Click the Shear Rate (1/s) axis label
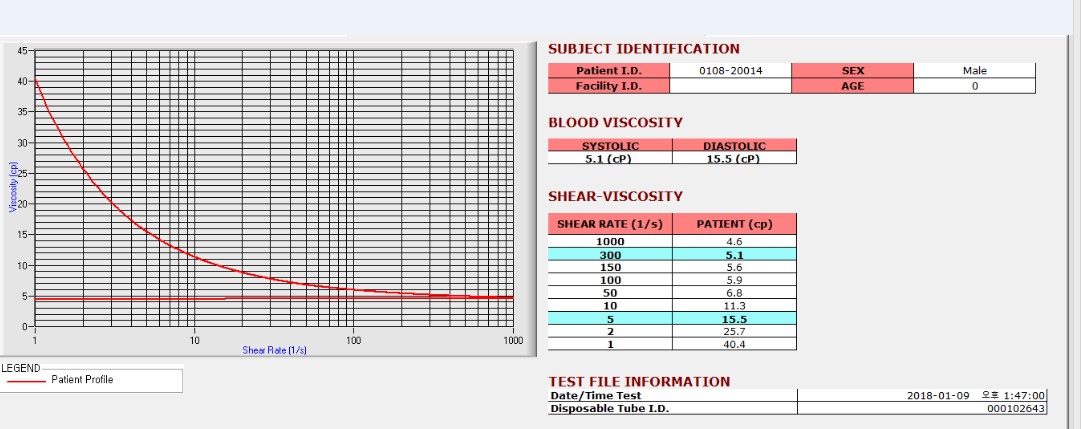1081x429 pixels. [274, 350]
